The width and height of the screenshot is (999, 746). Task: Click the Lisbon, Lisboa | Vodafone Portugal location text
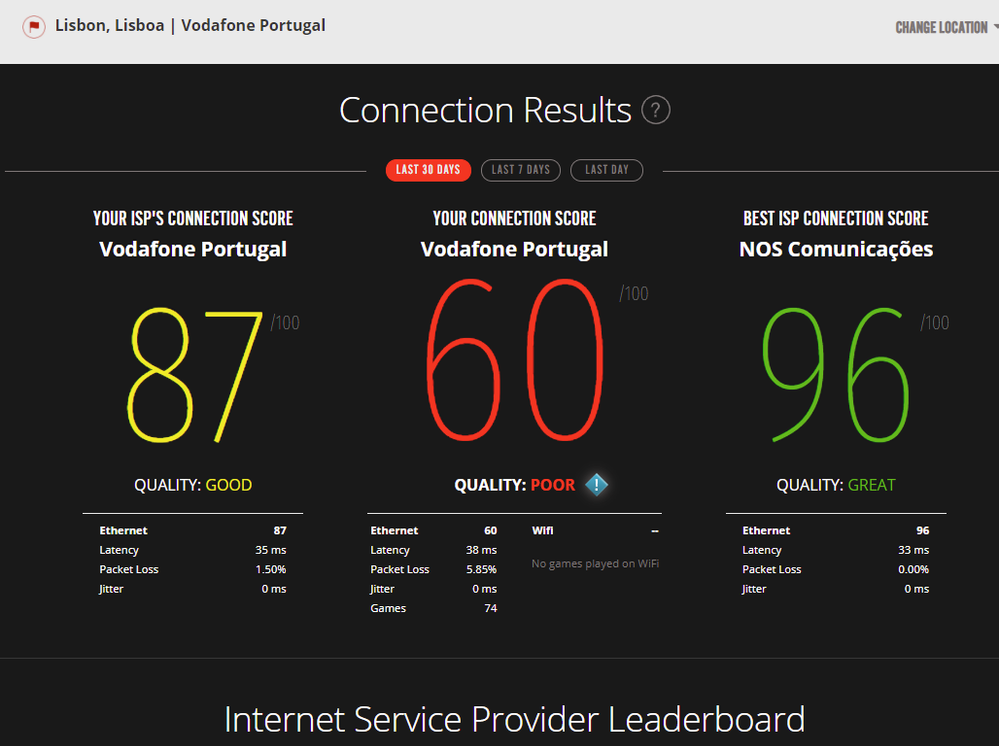[190, 26]
